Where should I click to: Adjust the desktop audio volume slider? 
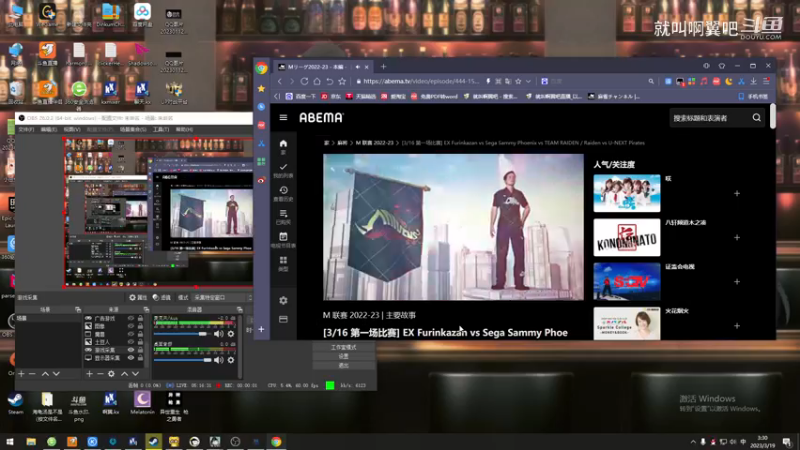click(x=183, y=360)
